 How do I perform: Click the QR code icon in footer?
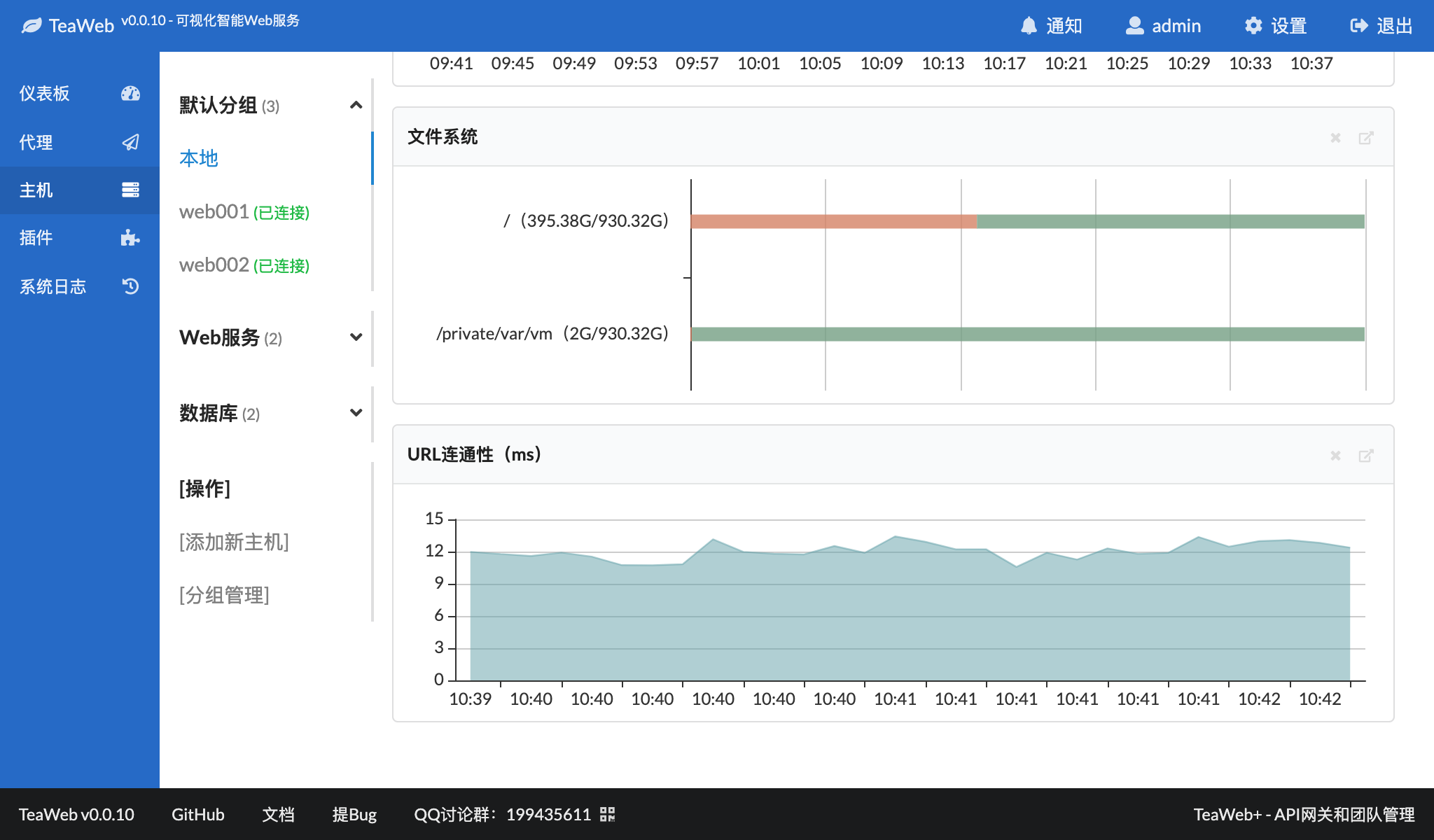coord(607,814)
